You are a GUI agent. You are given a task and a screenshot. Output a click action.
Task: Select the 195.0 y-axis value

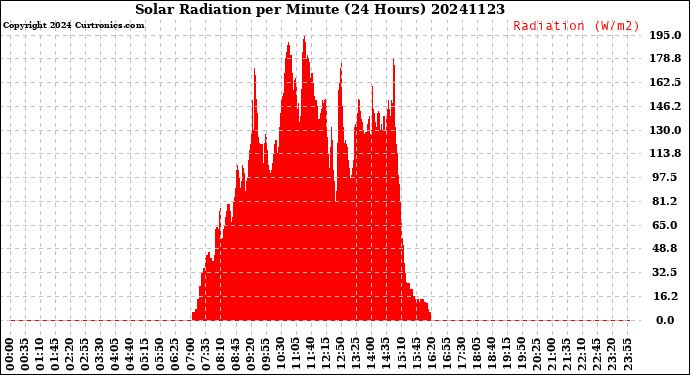pos(665,35)
